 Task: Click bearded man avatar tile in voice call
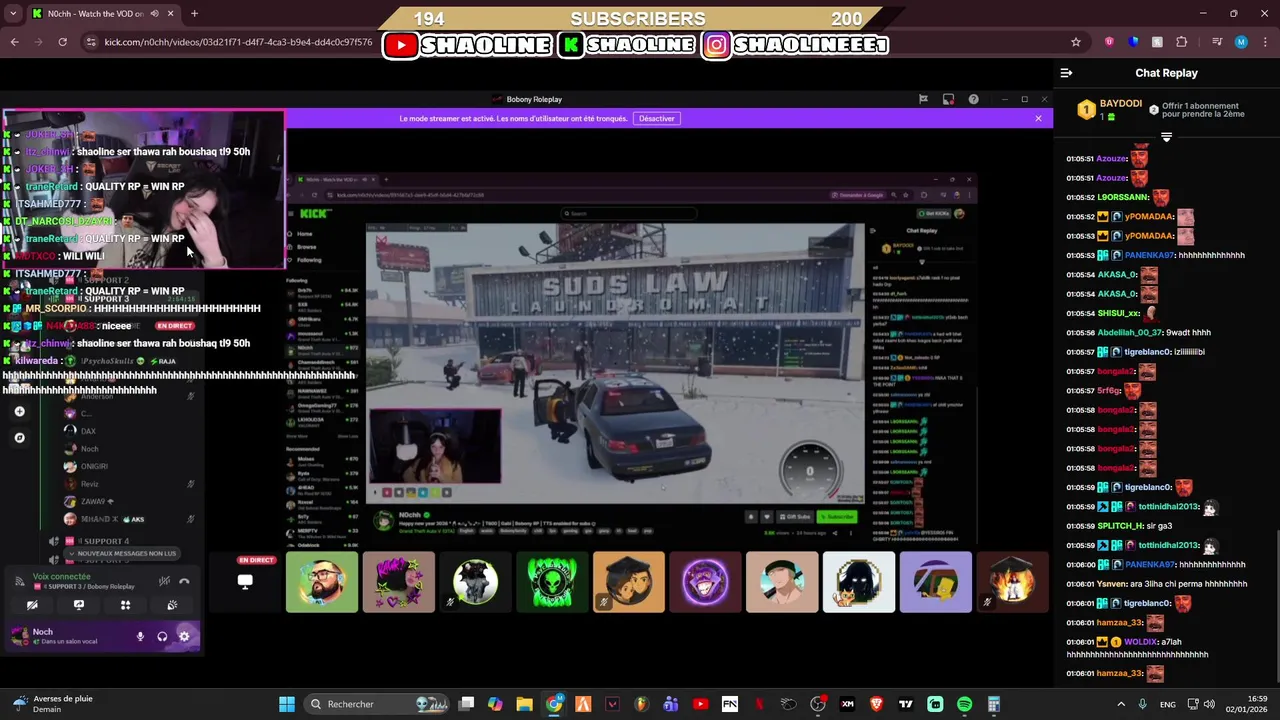(322, 582)
